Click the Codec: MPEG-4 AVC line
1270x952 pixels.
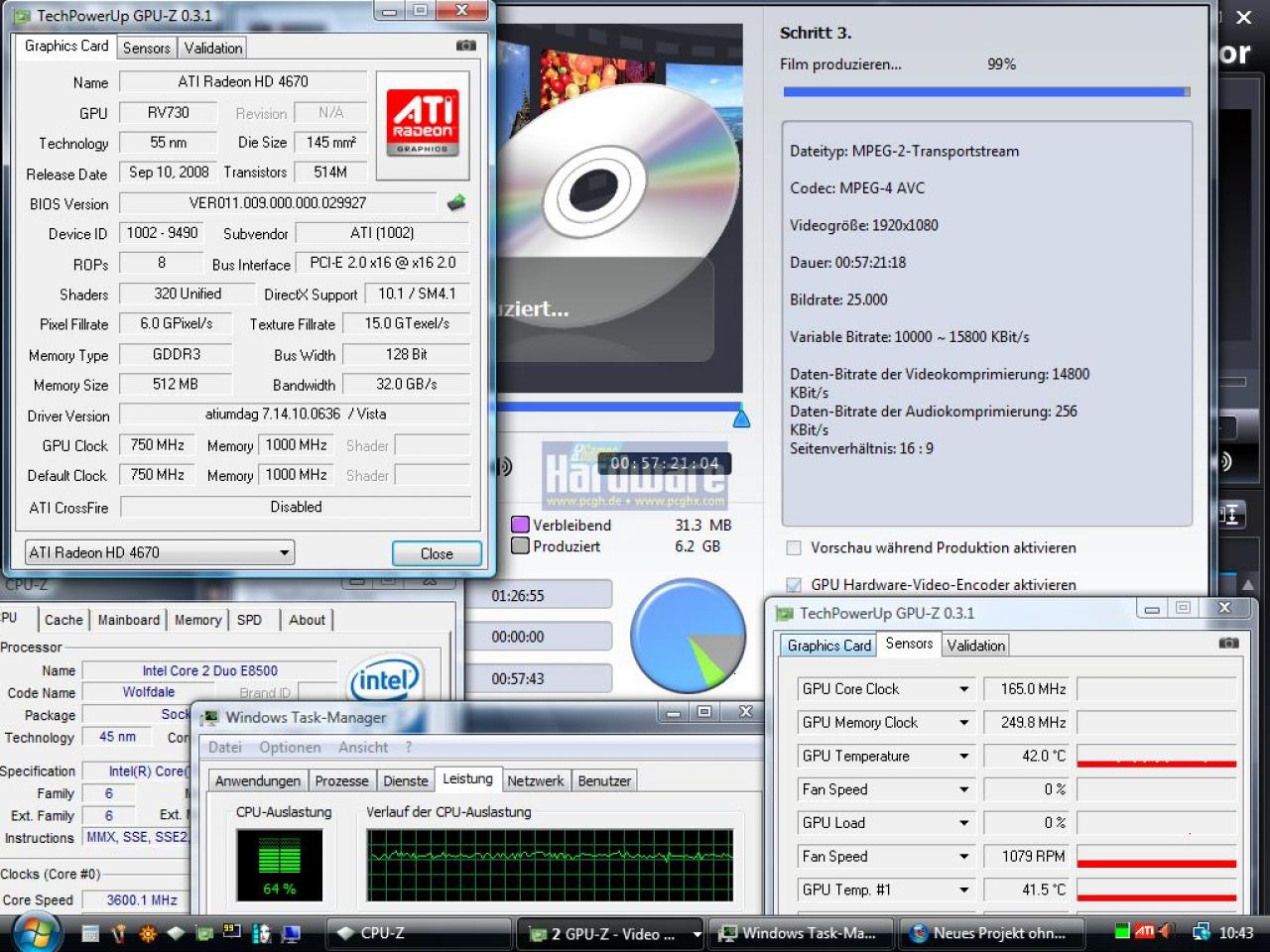point(857,188)
